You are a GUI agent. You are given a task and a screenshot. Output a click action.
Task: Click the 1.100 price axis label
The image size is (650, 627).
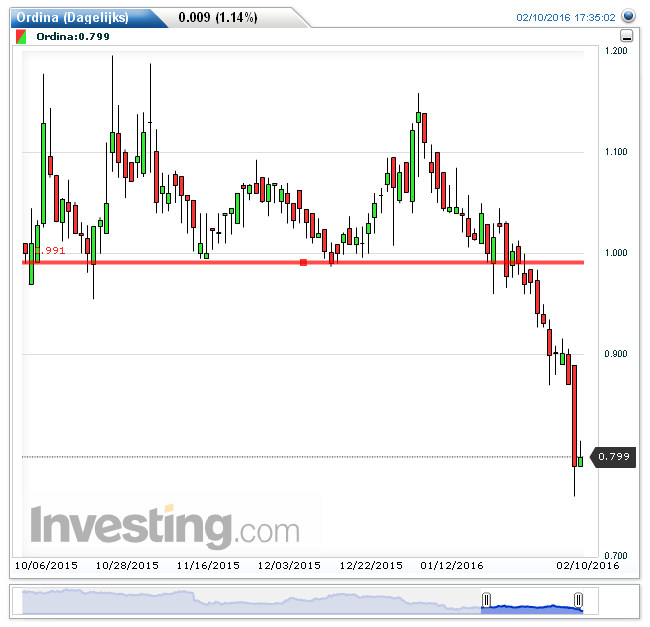[x=616, y=152]
